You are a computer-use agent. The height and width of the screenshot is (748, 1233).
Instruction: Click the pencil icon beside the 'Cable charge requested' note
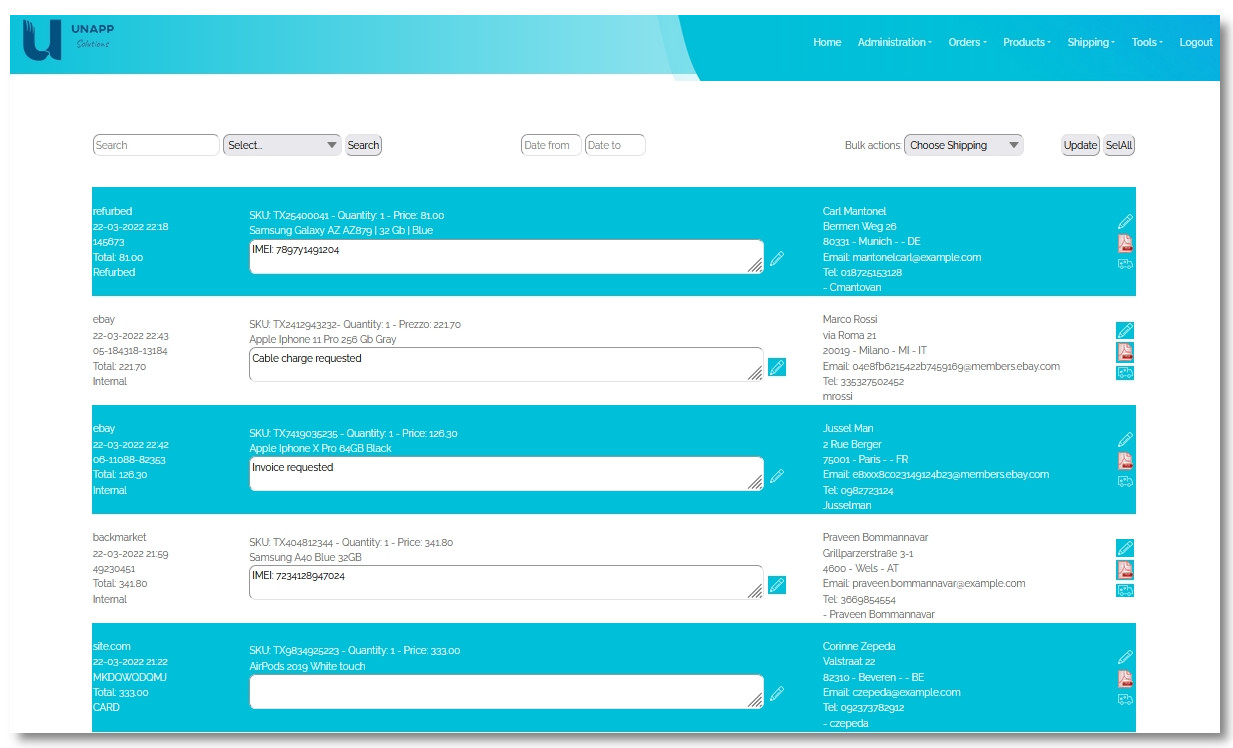(x=777, y=367)
